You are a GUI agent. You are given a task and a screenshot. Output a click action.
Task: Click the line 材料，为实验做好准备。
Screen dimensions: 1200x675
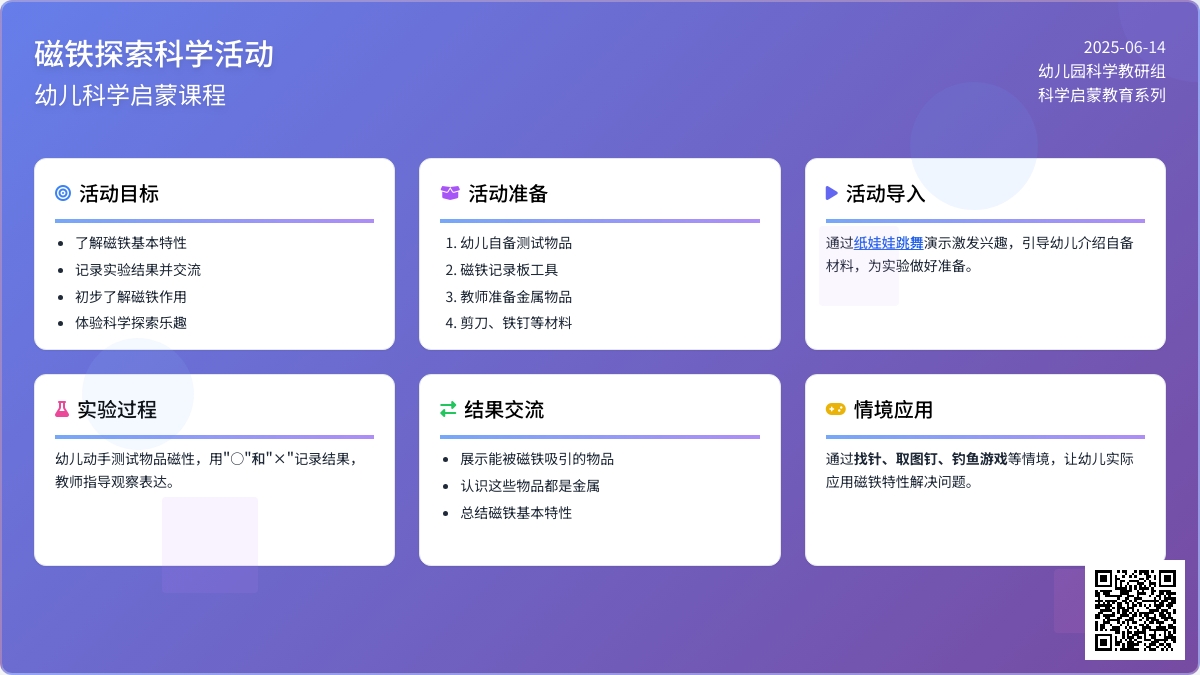pos(900,266)
